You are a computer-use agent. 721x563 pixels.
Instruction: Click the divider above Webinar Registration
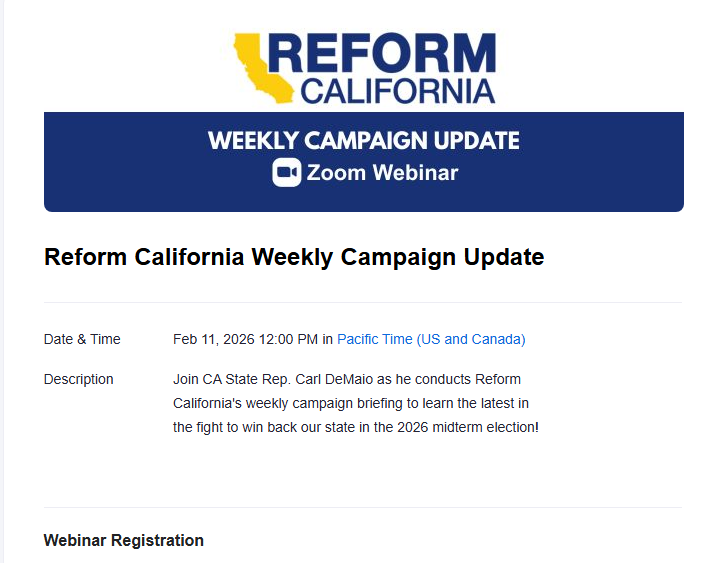pyautogui.click(x=363, y=507)
